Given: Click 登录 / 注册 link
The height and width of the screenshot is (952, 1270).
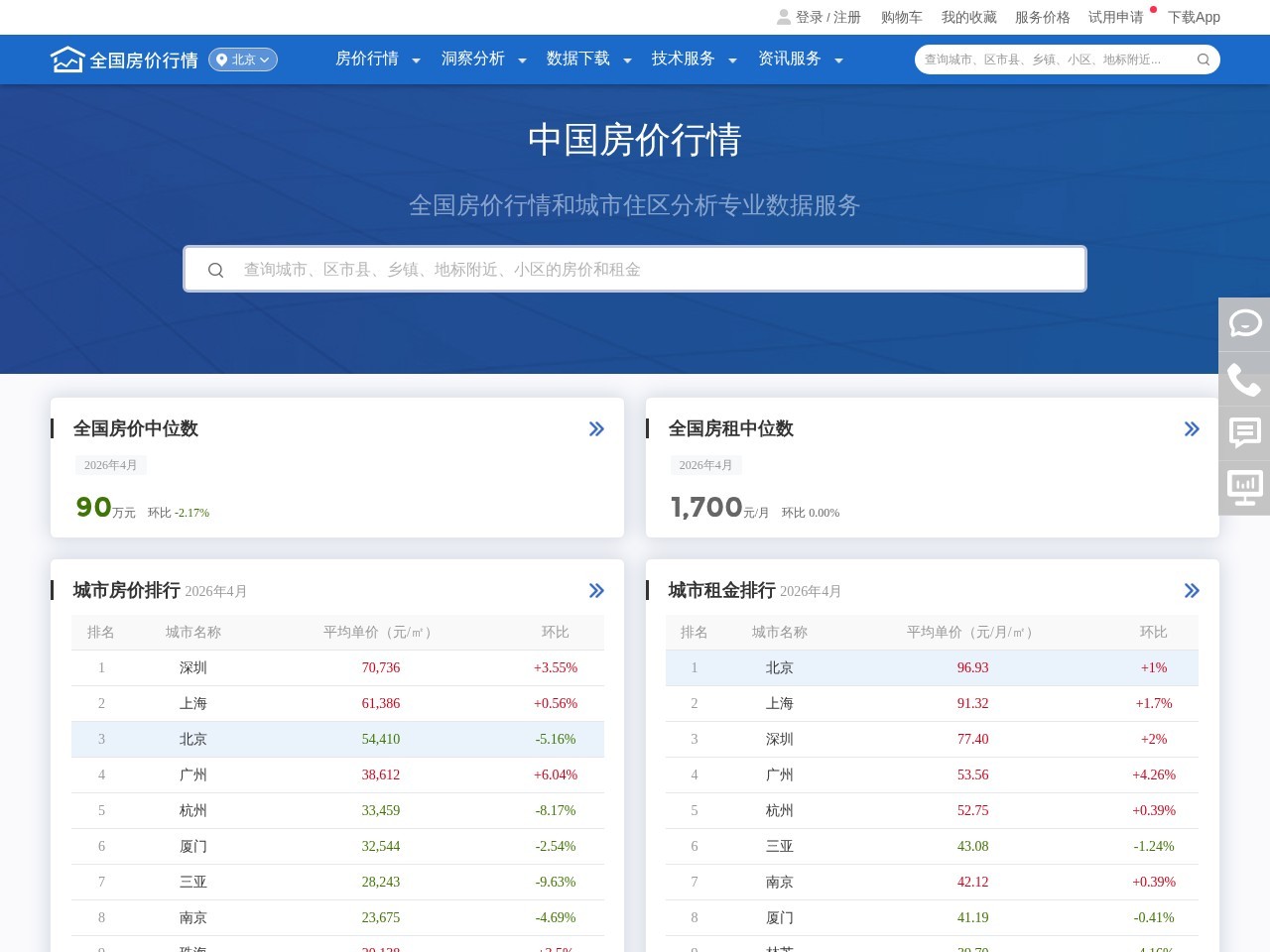Looking at the screenshot, I should 828,17.
